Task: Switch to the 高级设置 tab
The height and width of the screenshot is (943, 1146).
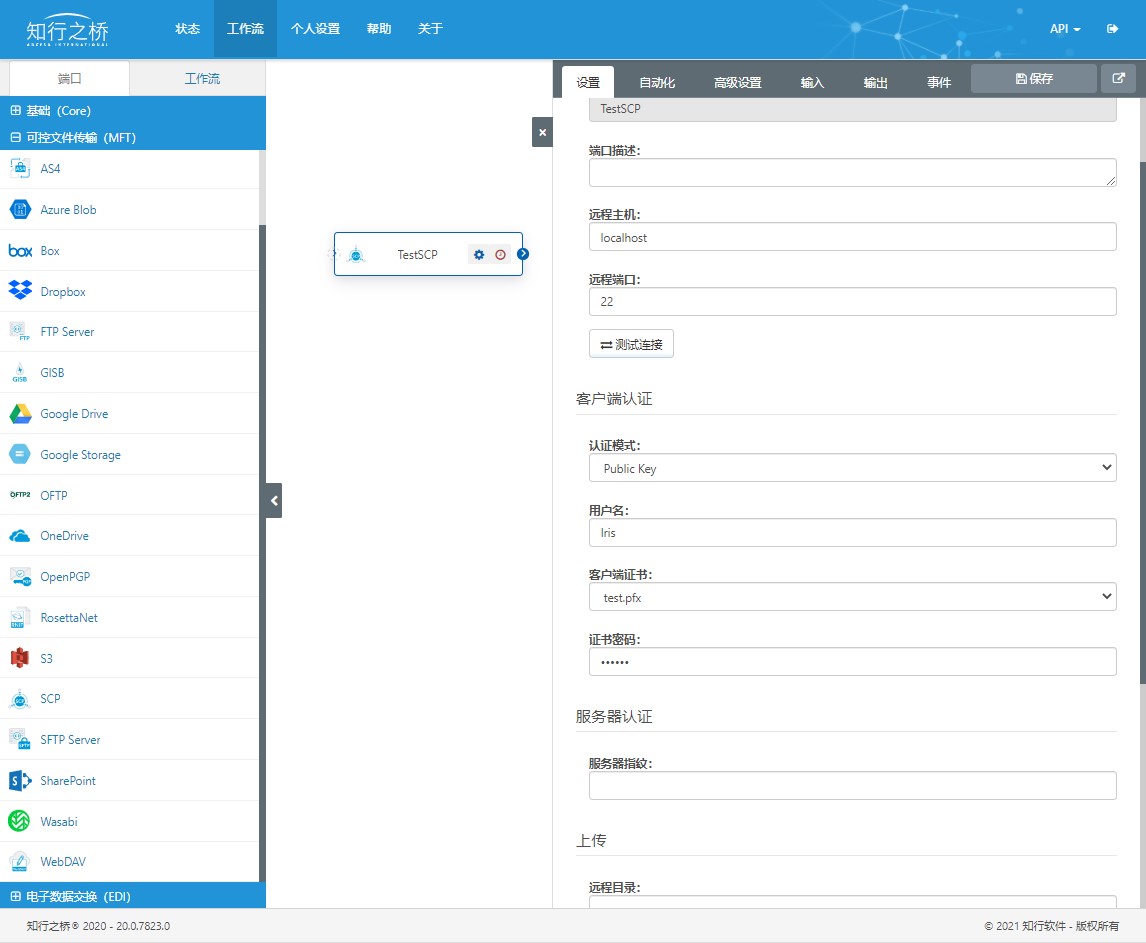Action: [x=737, y=83]
